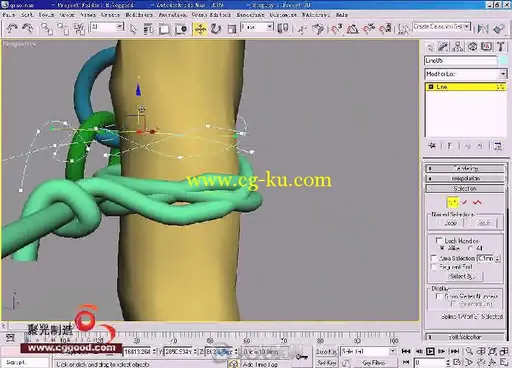
Task: Enable Show Vertex Numbers checkbox
Action: [439, 296]
